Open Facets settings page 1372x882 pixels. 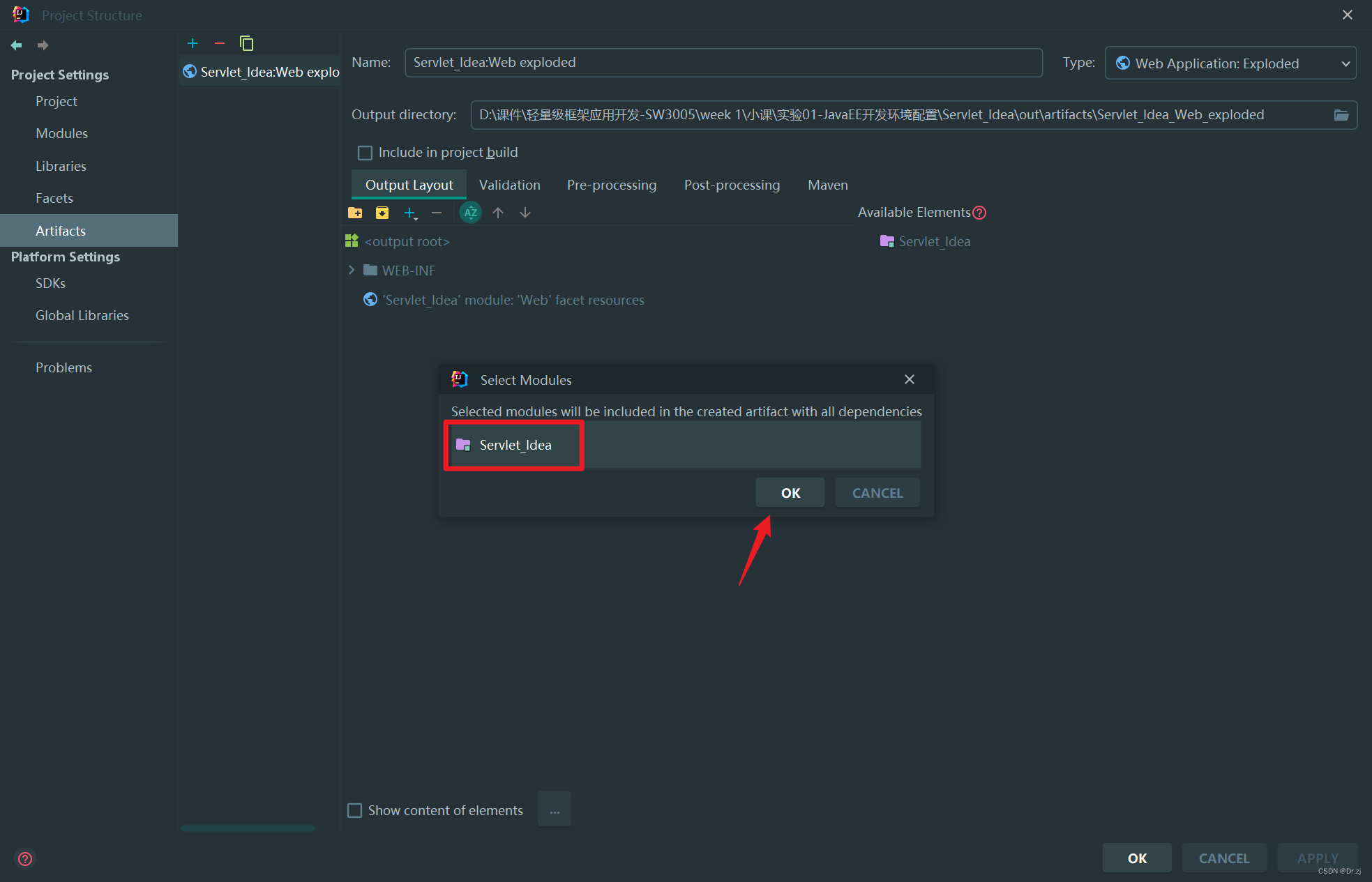coord(54,198)
